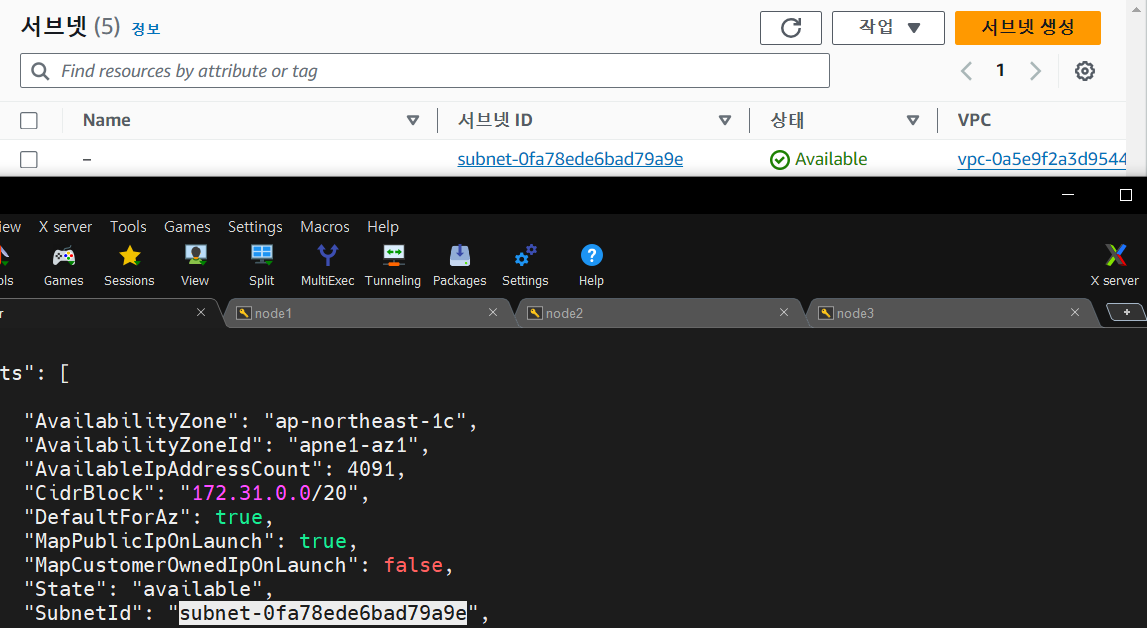Sort by 서브넷 ID column arrow
Screen dimensions: 1147x628
coord(725,121)
